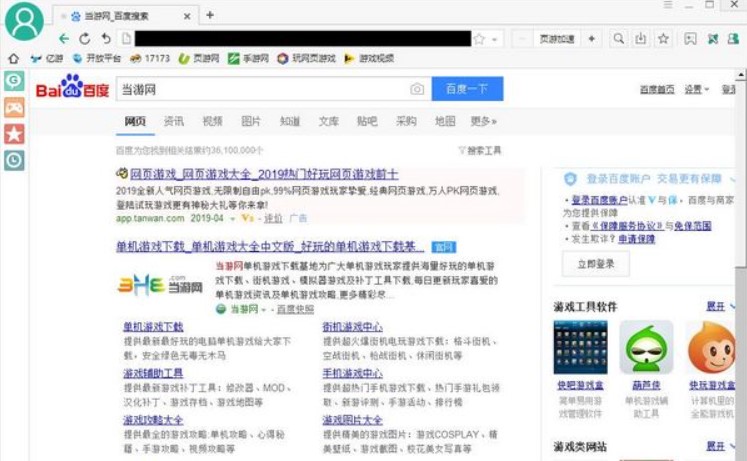Open the 网页游戏_网页游戏大全 result link
The width and height of the screenshot is (747, 461).
pyautogui.click(x=264, y=174)
